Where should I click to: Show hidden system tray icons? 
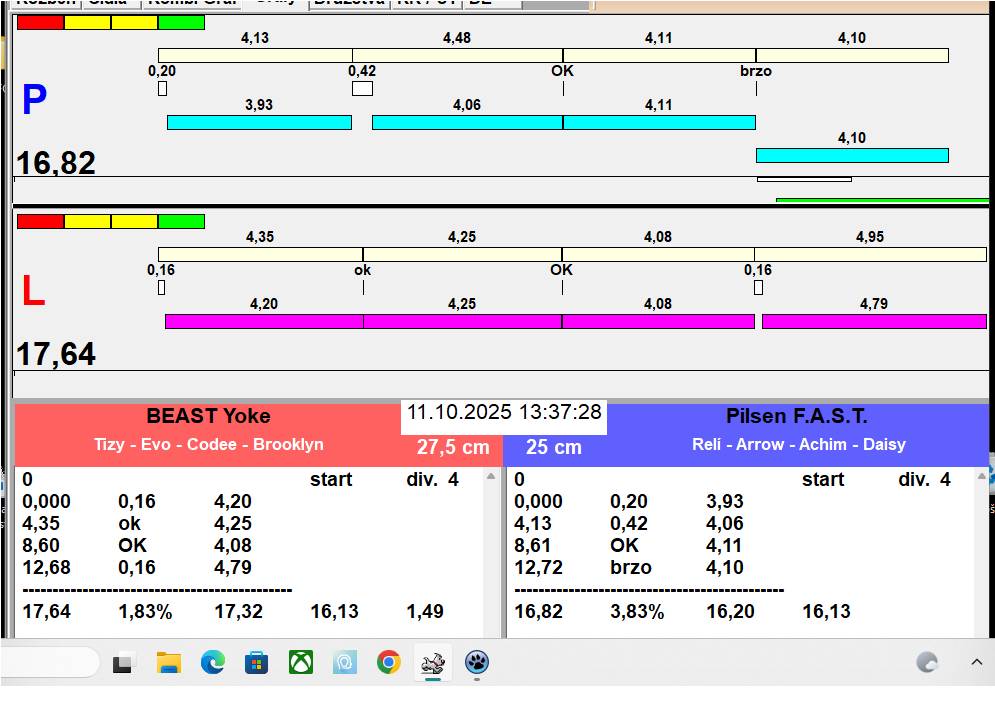(976, 662)
